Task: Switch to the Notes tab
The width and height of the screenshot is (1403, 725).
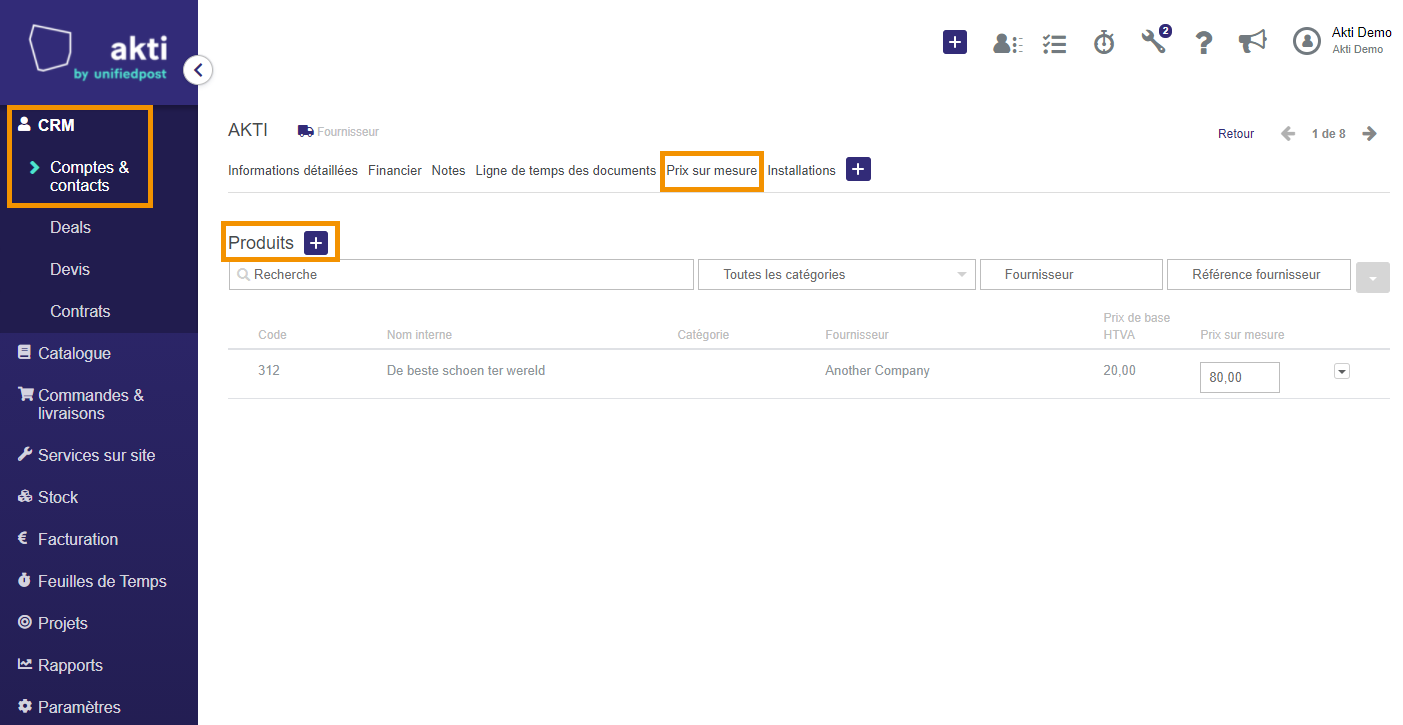Action: 449,170
